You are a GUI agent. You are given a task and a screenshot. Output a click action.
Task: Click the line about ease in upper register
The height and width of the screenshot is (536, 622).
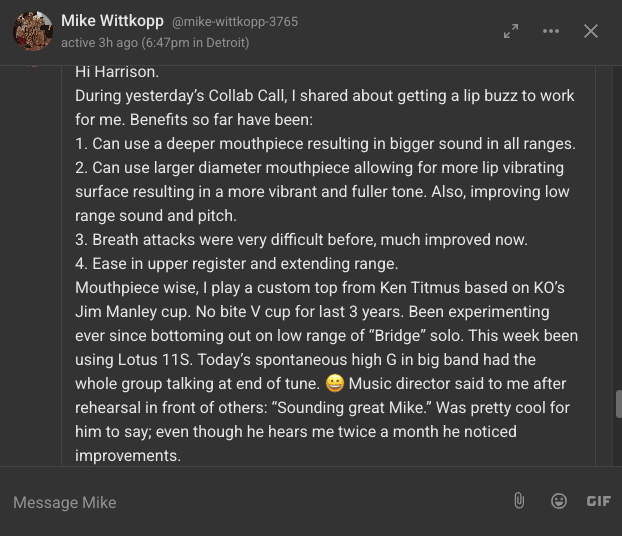pos(236,264)
